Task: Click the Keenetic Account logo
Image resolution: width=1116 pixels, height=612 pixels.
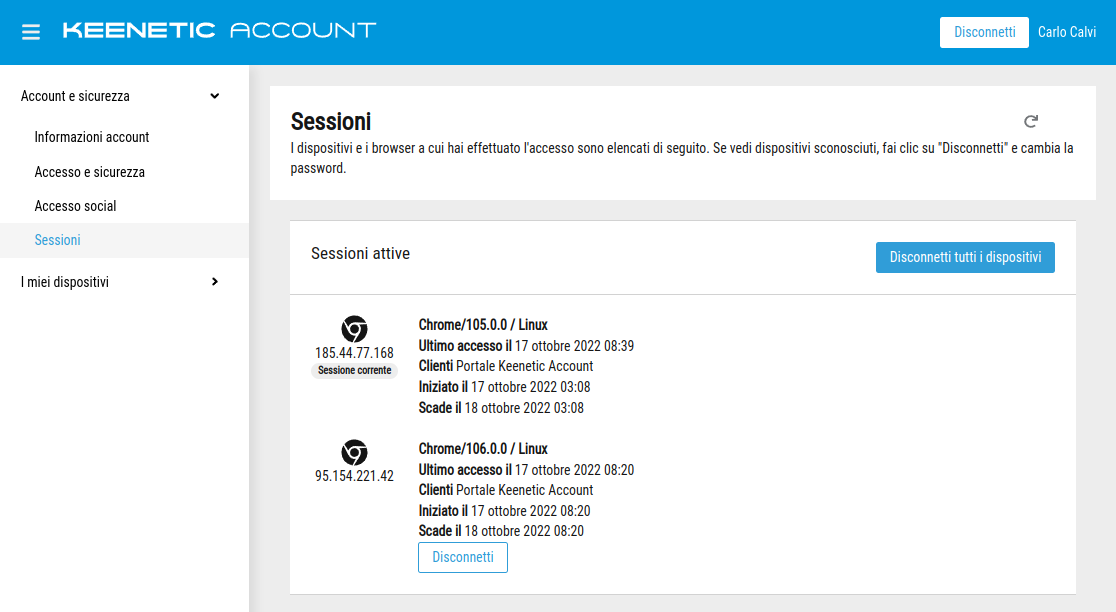Action: (x=219, y=30)
